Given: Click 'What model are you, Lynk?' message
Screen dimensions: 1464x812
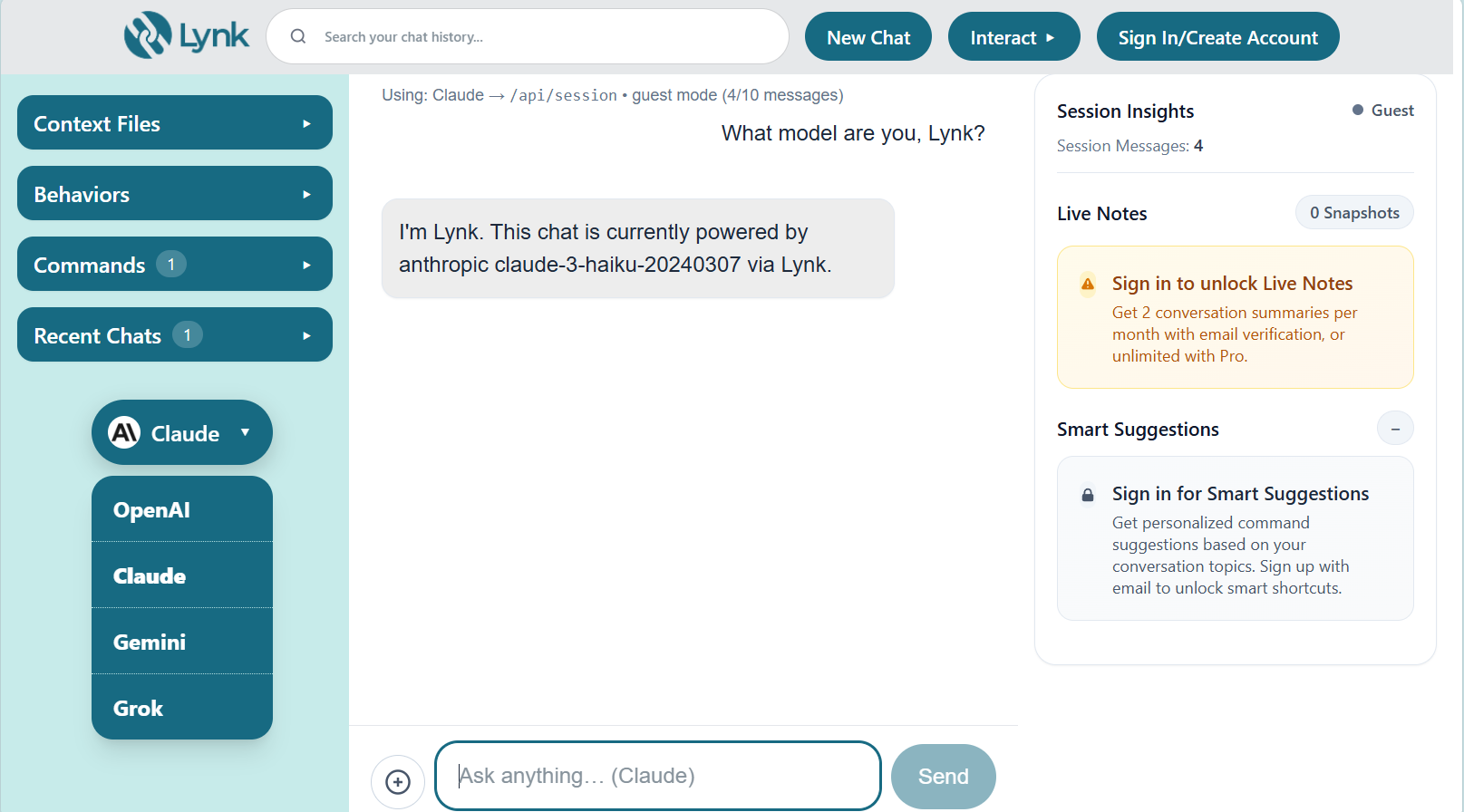Looking at the screenshot, I should click(853, 133).
